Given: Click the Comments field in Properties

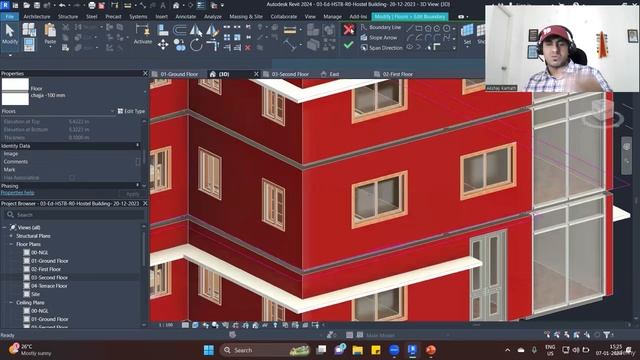Looking at the screenshot, I should (x=103, y=162).
